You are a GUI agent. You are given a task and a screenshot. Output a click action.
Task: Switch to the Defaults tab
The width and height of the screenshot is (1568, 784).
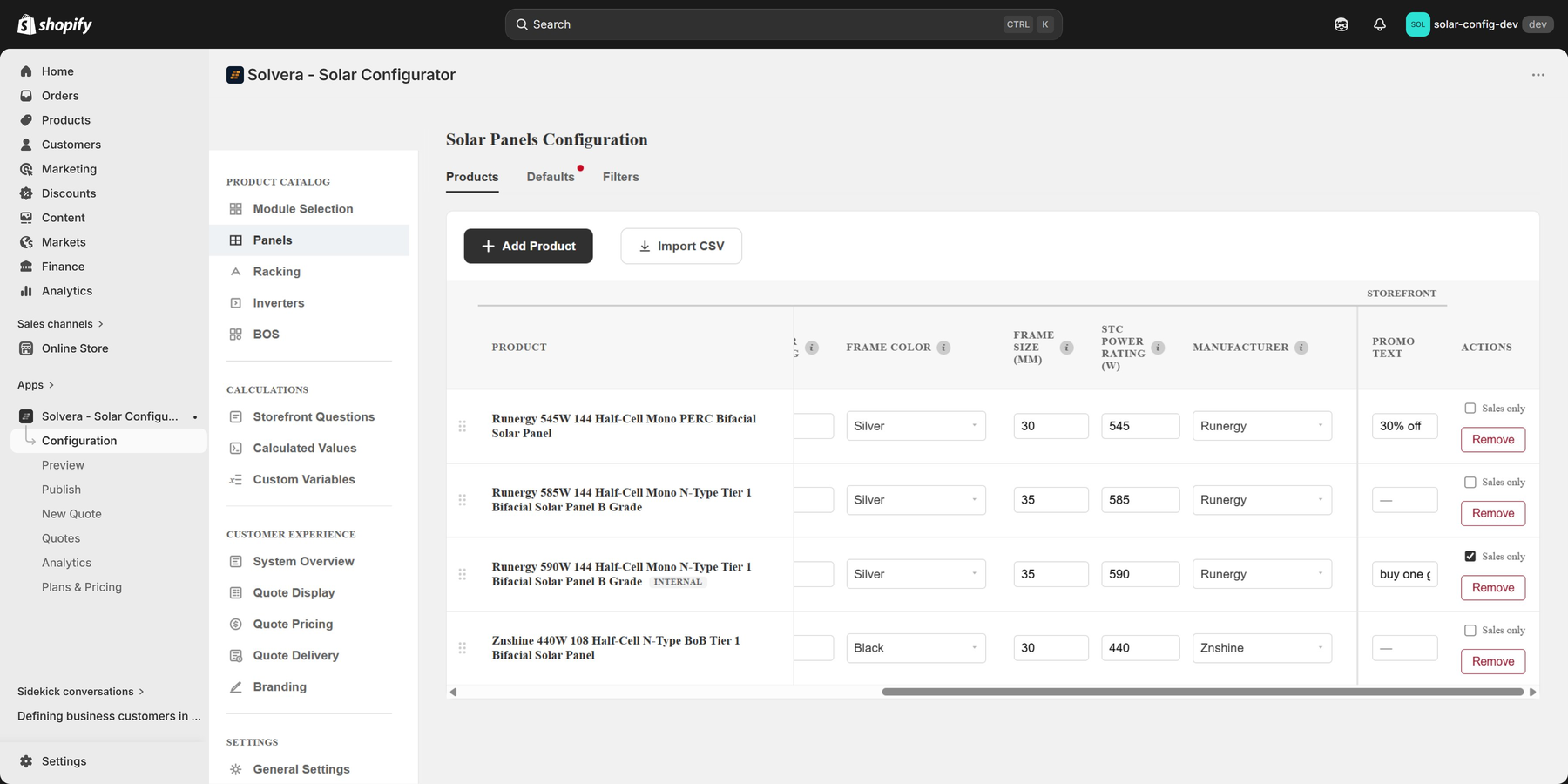(x=551, y=177)
